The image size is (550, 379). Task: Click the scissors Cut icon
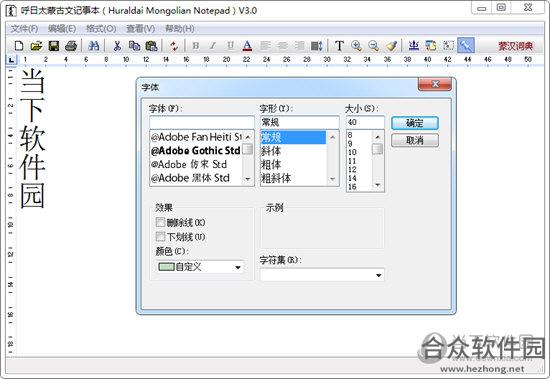point(117,46)
